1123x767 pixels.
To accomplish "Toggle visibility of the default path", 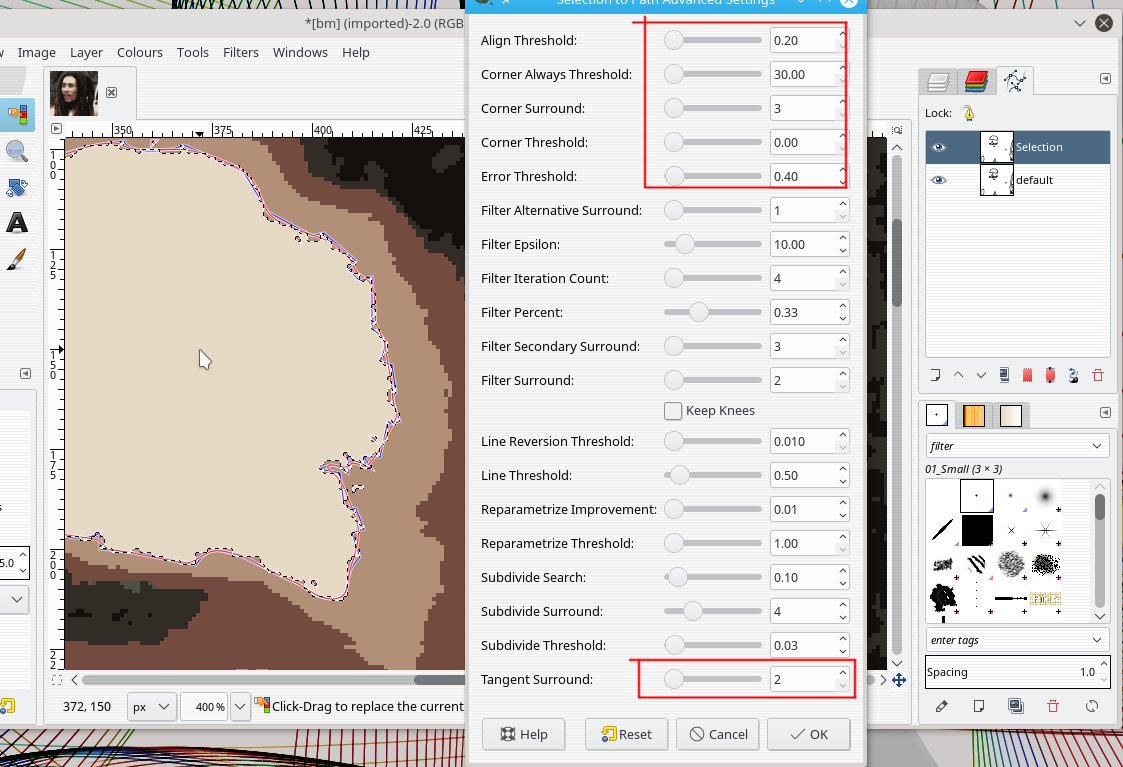I will [x=939, y=180].
